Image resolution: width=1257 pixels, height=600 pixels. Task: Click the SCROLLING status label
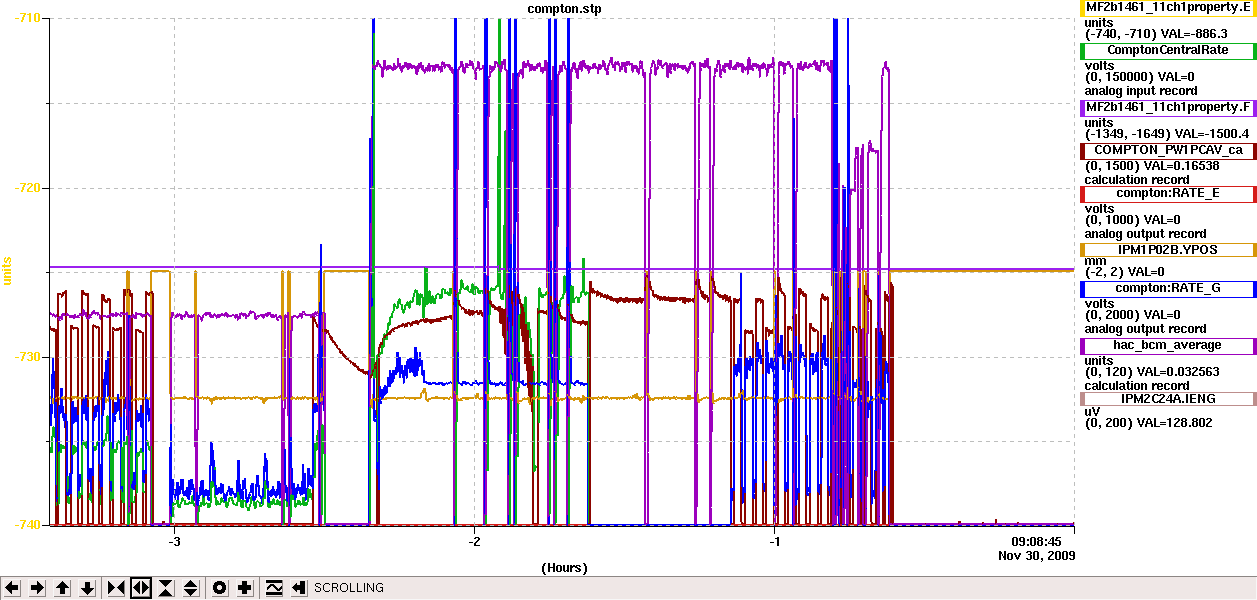click(349, 588)
